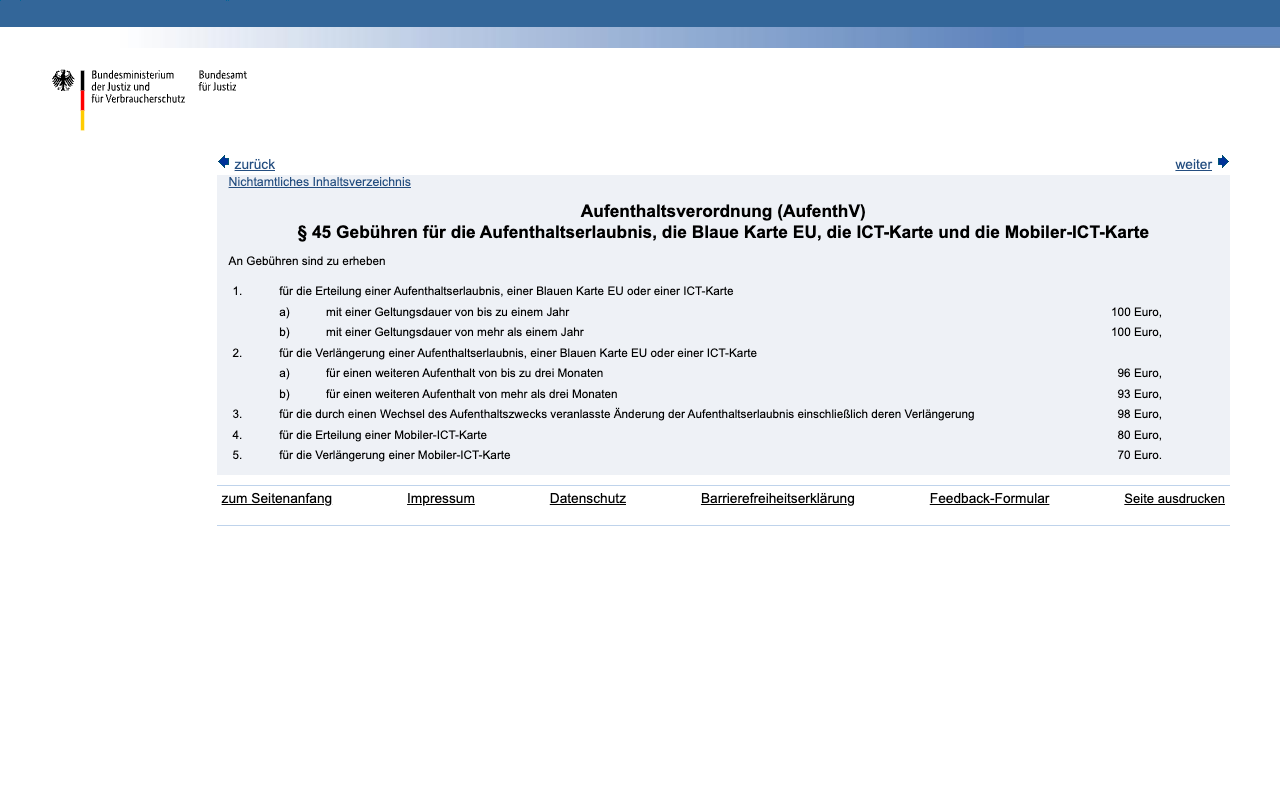Image resolution: width=1280 pixels, height=800 pixels.
Task: Click the 98 Euro fee value
Action: pyautogui.click(x=1140, y=414)
